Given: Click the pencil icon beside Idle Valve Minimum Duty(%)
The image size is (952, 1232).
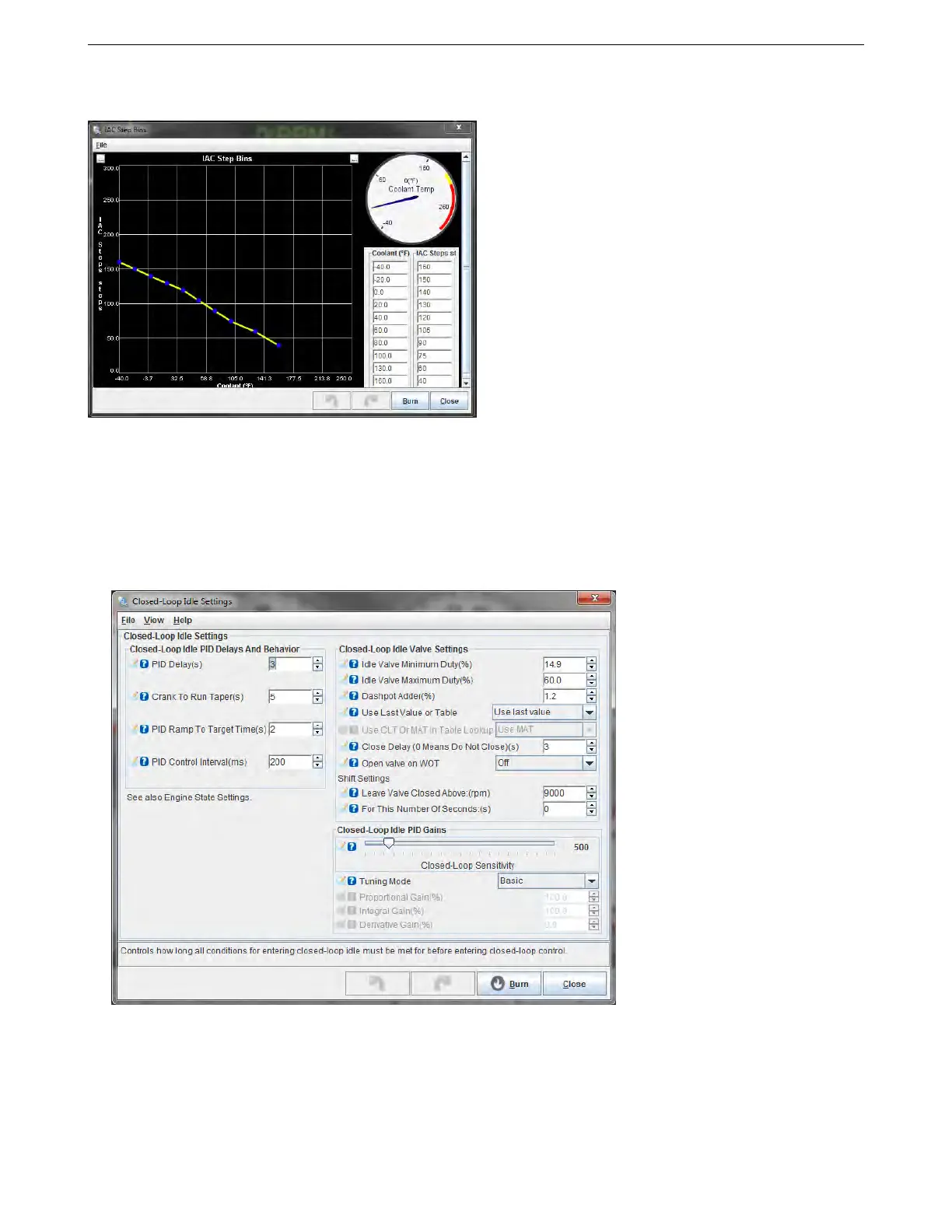Looking at the screenshot, I should pyautogui.click(x=344, y=663).
